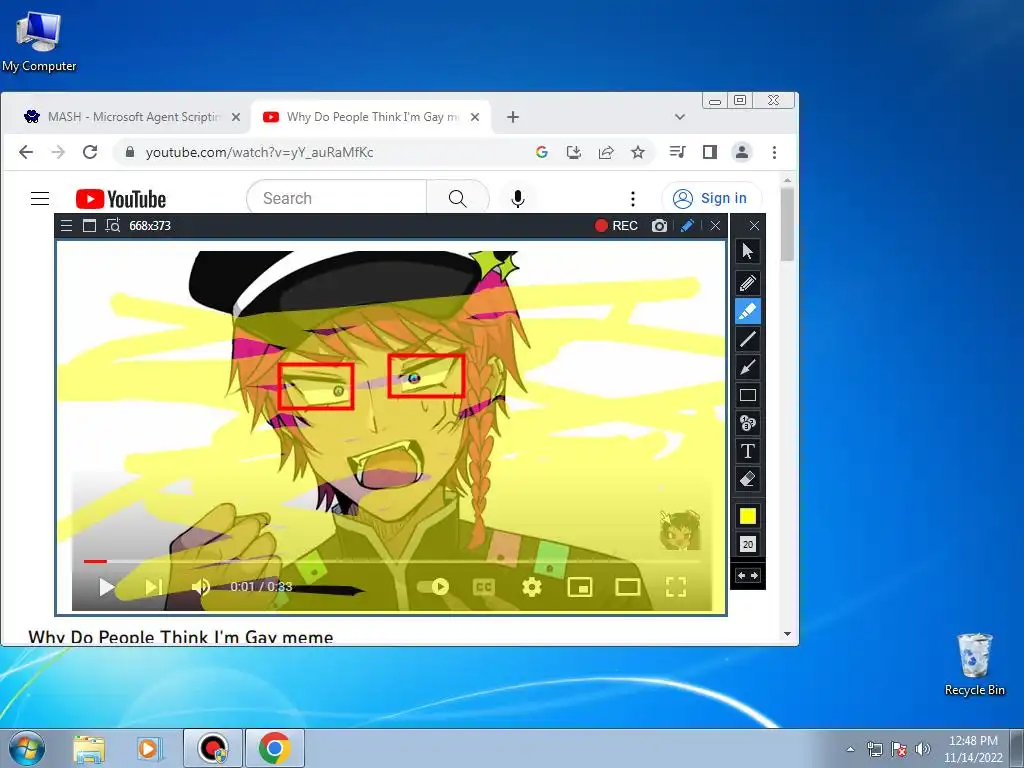1024x768 pixels.
Task: Take a screenshot with camera icon
Action: click(660, 225)
